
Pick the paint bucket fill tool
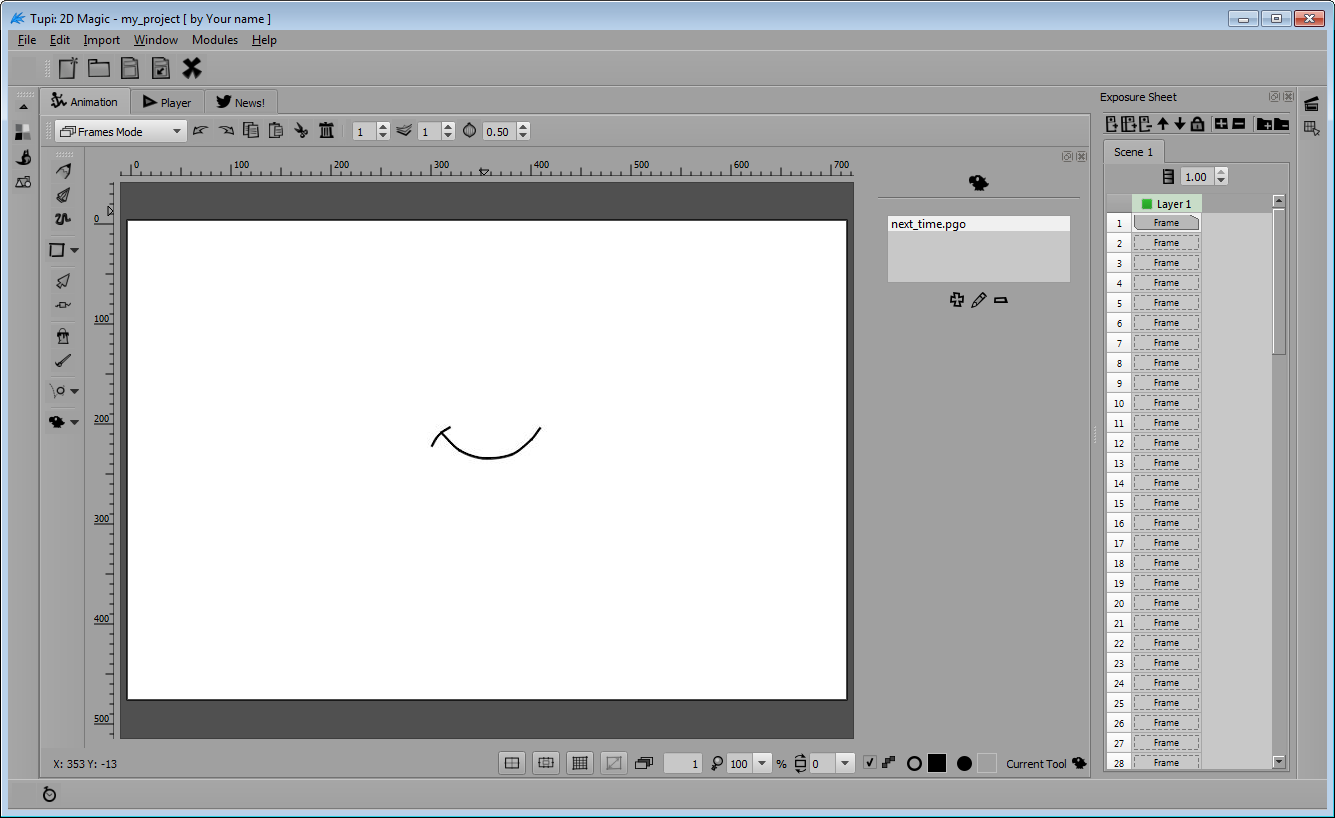[63, 336]
